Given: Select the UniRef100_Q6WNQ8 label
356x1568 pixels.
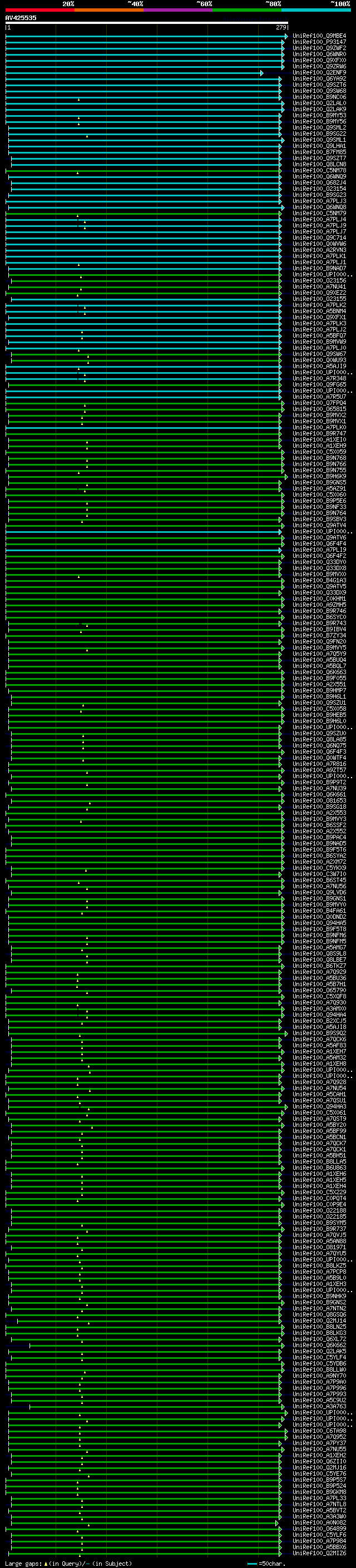Looking at the screenshot, I should [319, 207].
